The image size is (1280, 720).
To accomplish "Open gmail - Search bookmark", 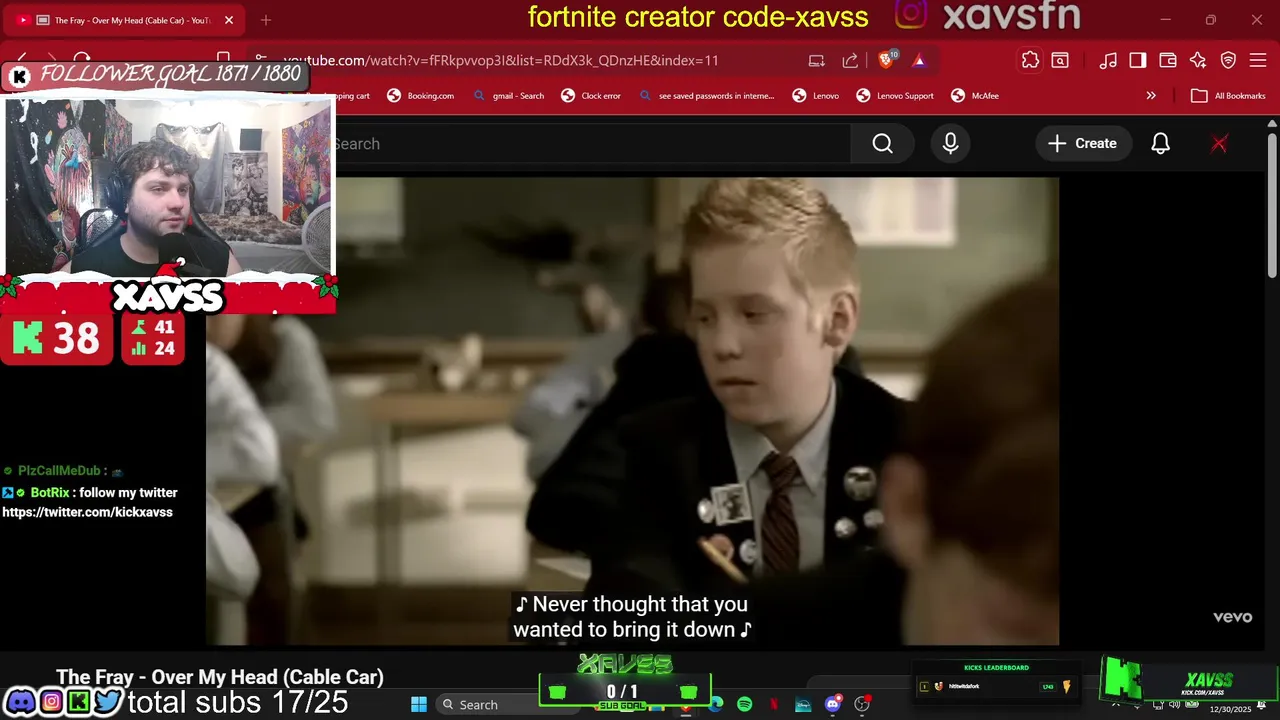I will click(x=508, y=96).
